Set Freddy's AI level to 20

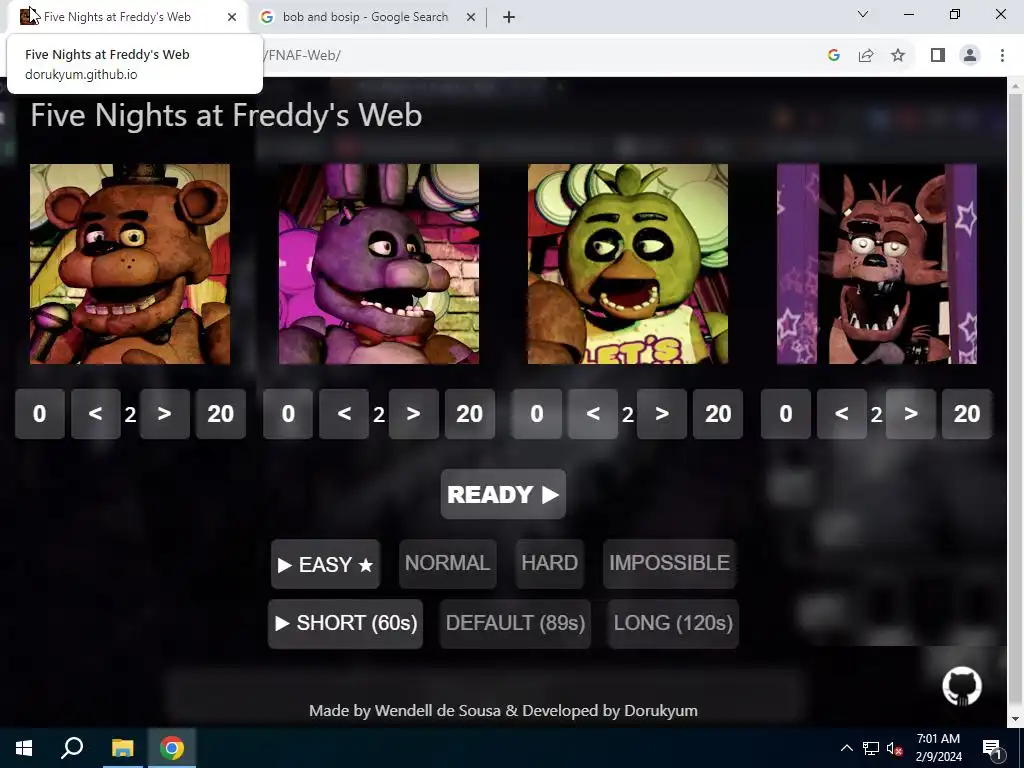point(221,413)
